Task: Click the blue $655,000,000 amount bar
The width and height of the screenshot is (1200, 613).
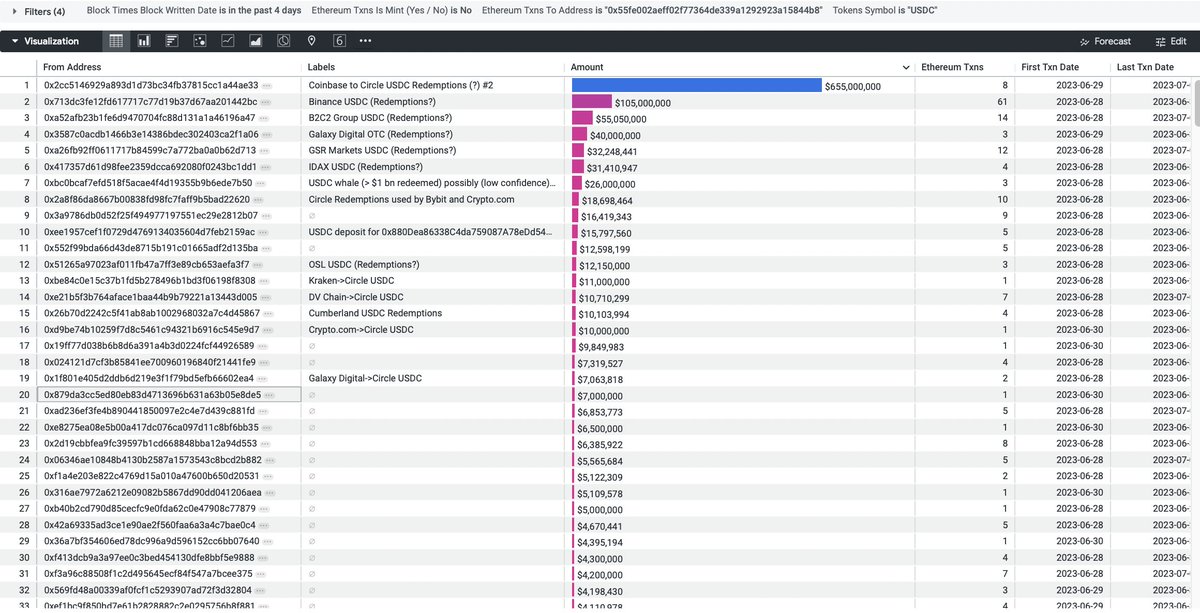Action: pos(697,86)
